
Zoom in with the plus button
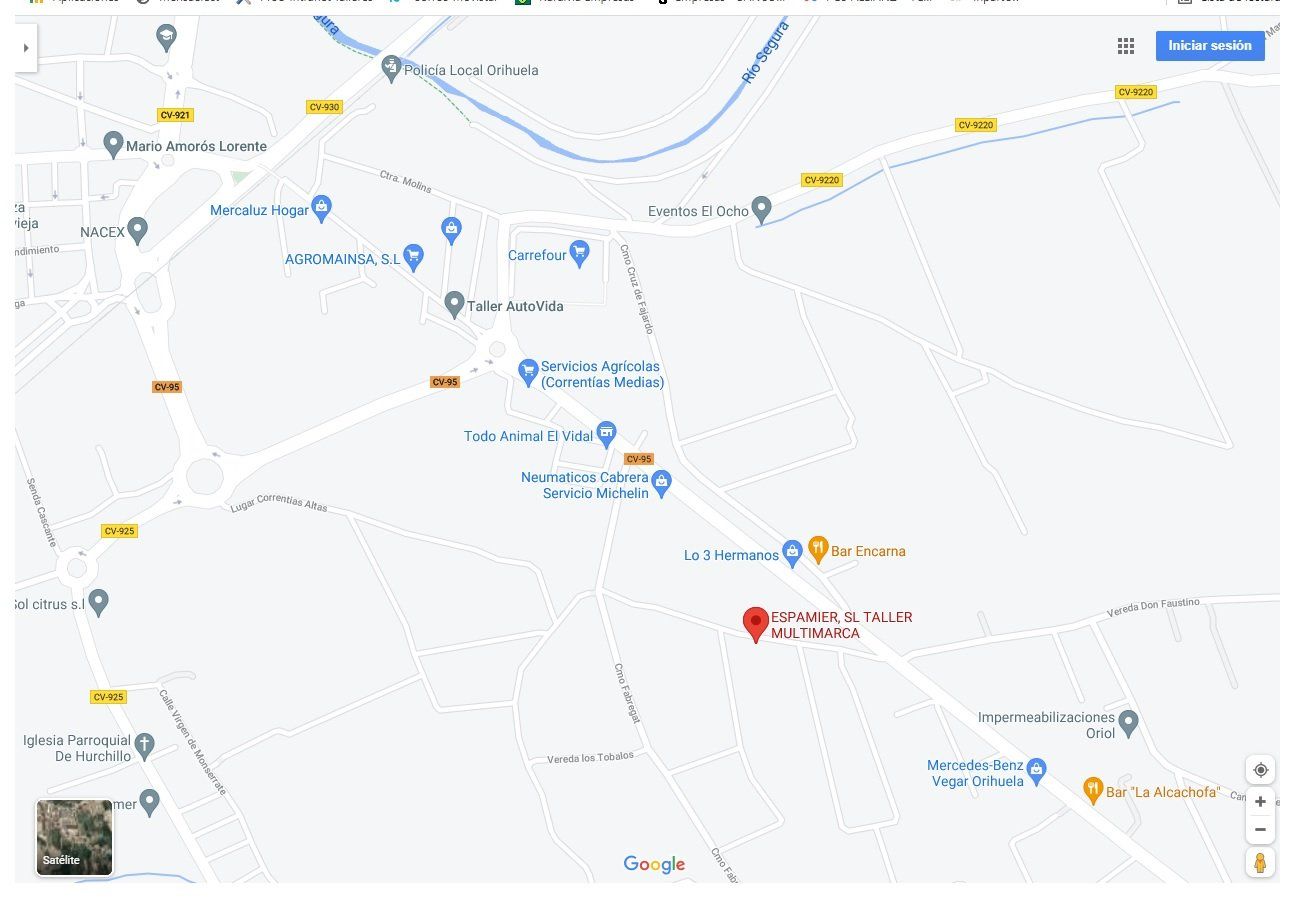1260,802
